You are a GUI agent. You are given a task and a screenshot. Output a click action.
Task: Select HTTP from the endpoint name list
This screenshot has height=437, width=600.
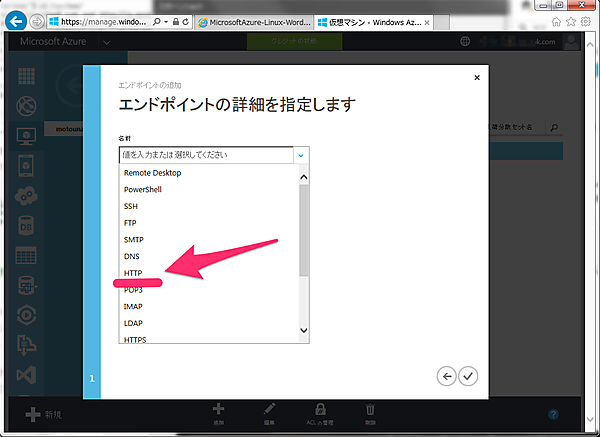(x=132, y=273)
